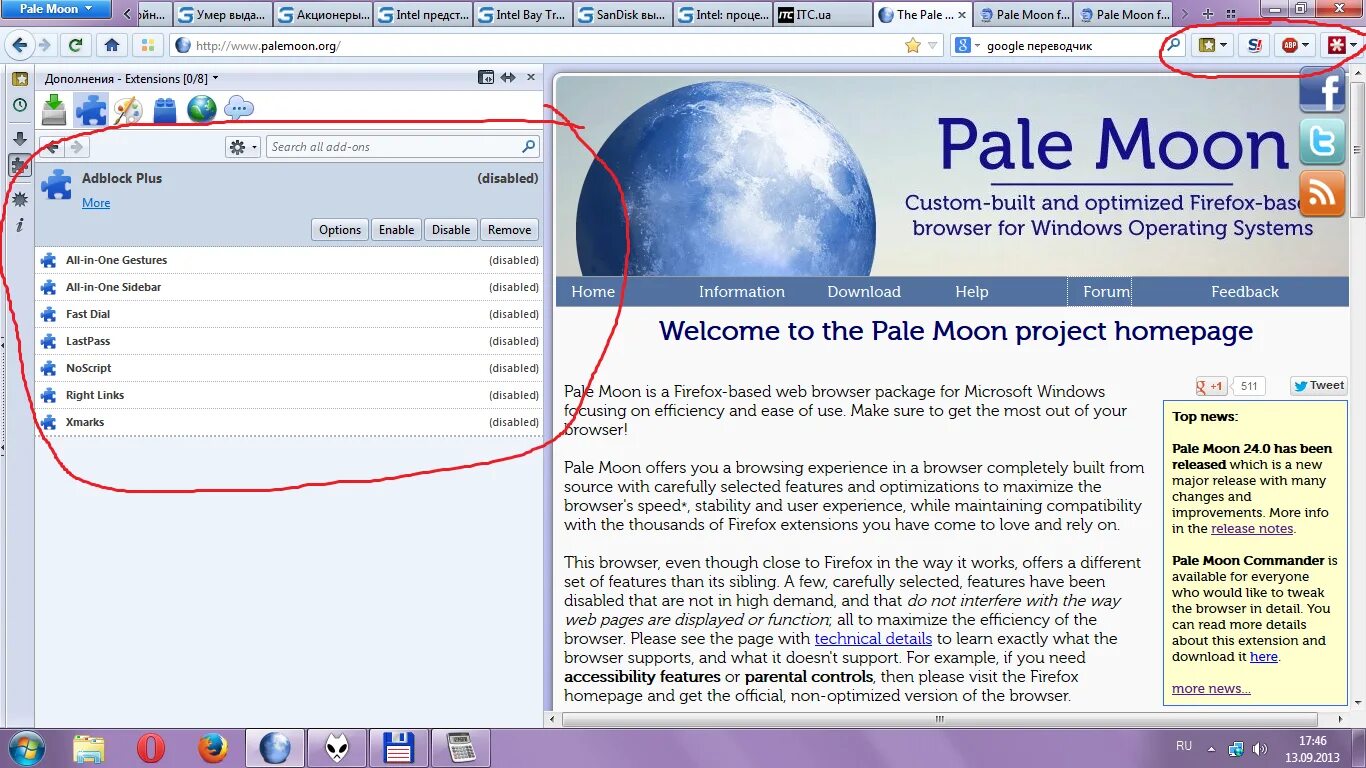Viewport: 1366px width, 768px height.
Task: Select the All-in-One Gestures extension row
Action: click(289, 260)
